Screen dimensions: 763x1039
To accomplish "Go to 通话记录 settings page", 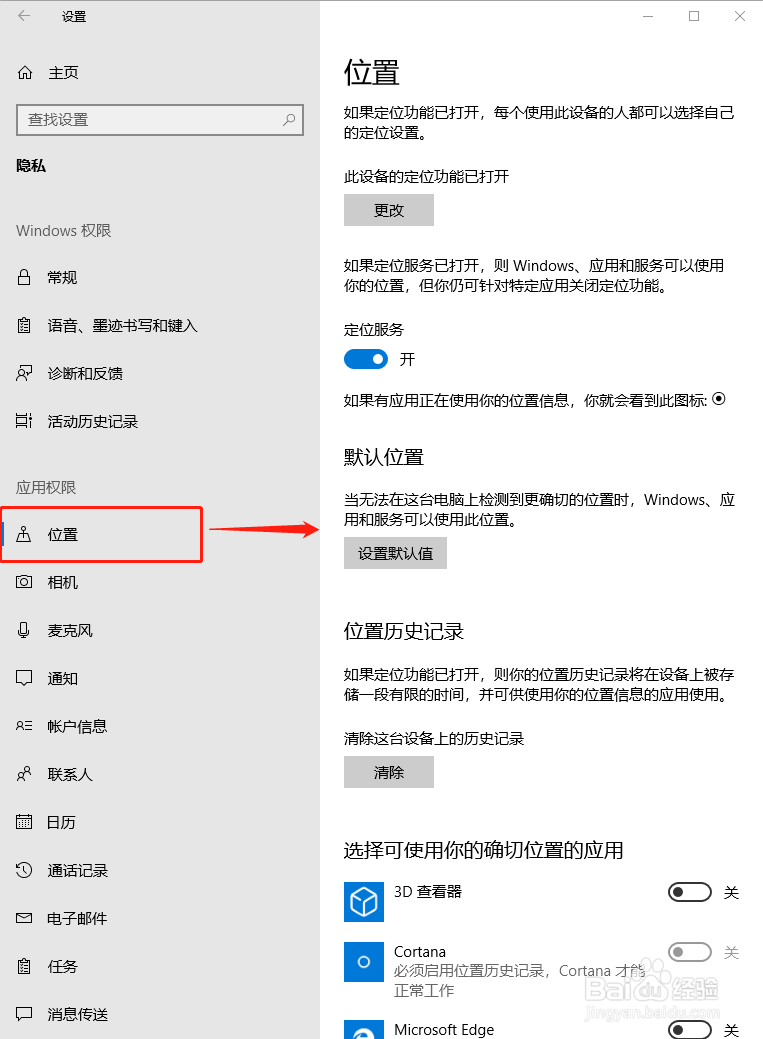I will (78, 870).
